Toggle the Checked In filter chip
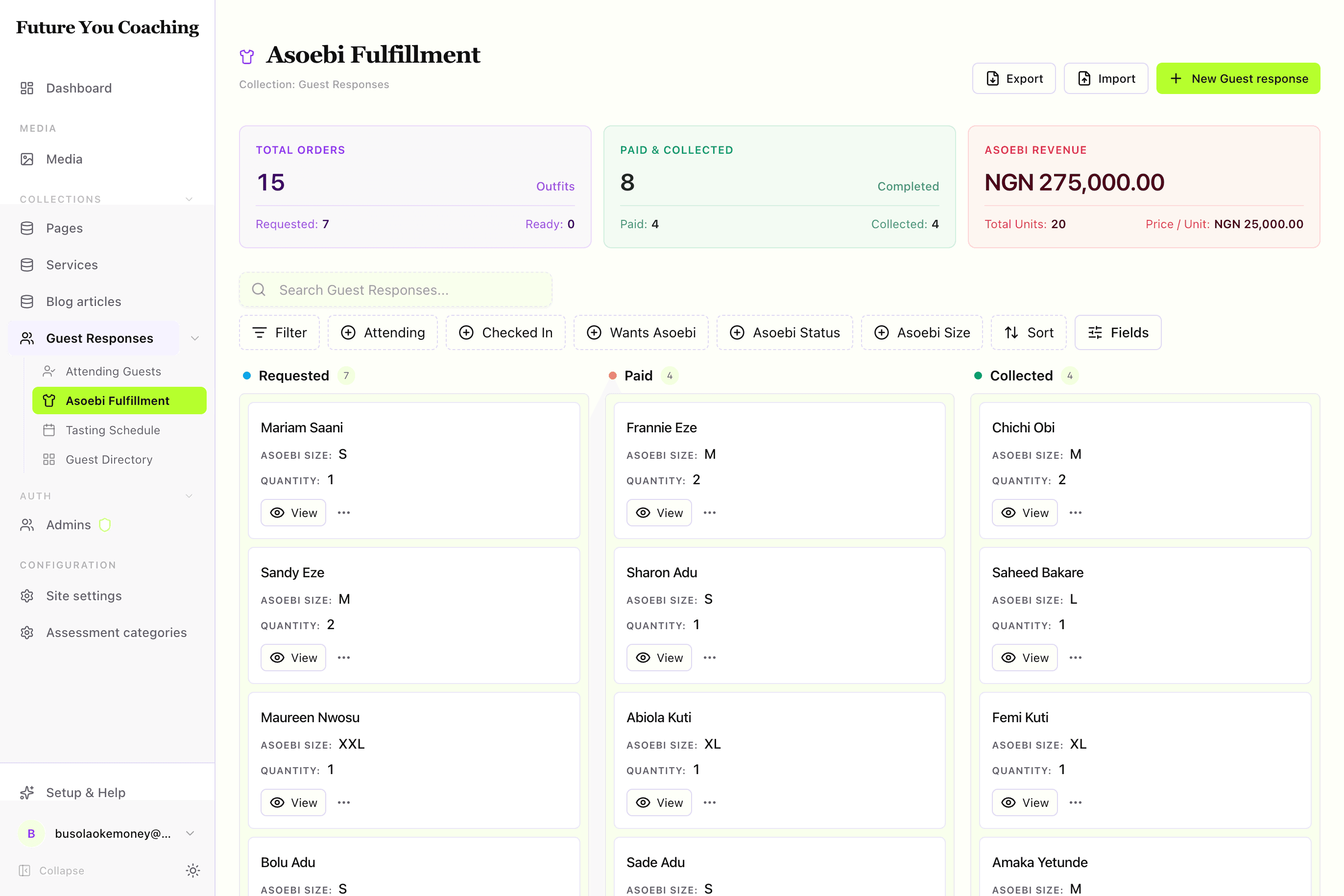 point(505,332)
